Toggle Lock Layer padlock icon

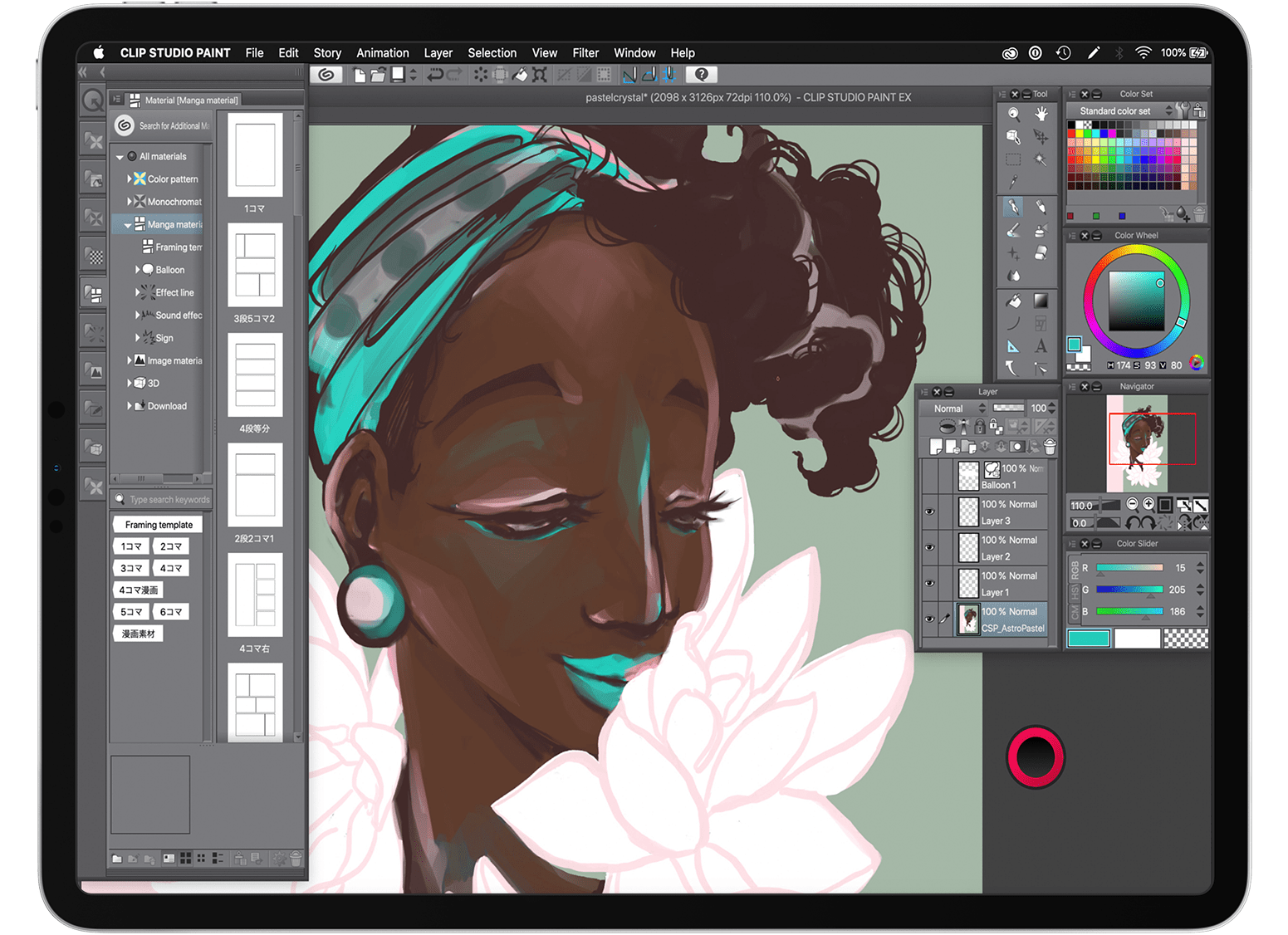(979, 427)
